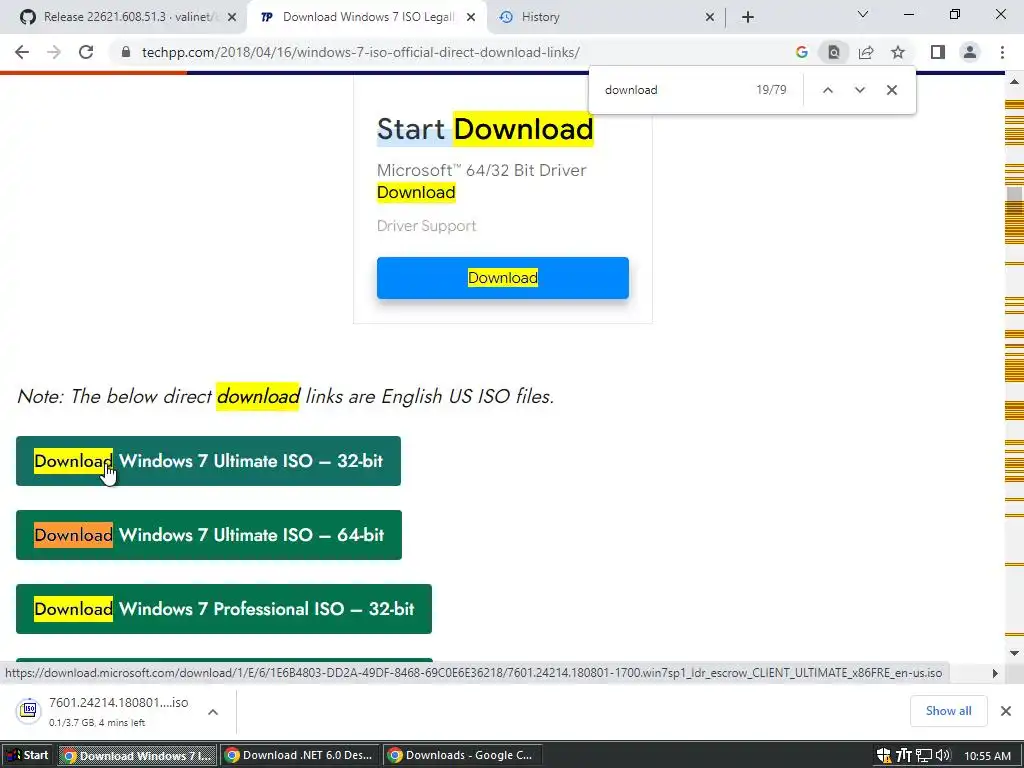
Task: Download Windows 7 Ultimate ISO 32-bit
Action: click(x=208, y=461)
